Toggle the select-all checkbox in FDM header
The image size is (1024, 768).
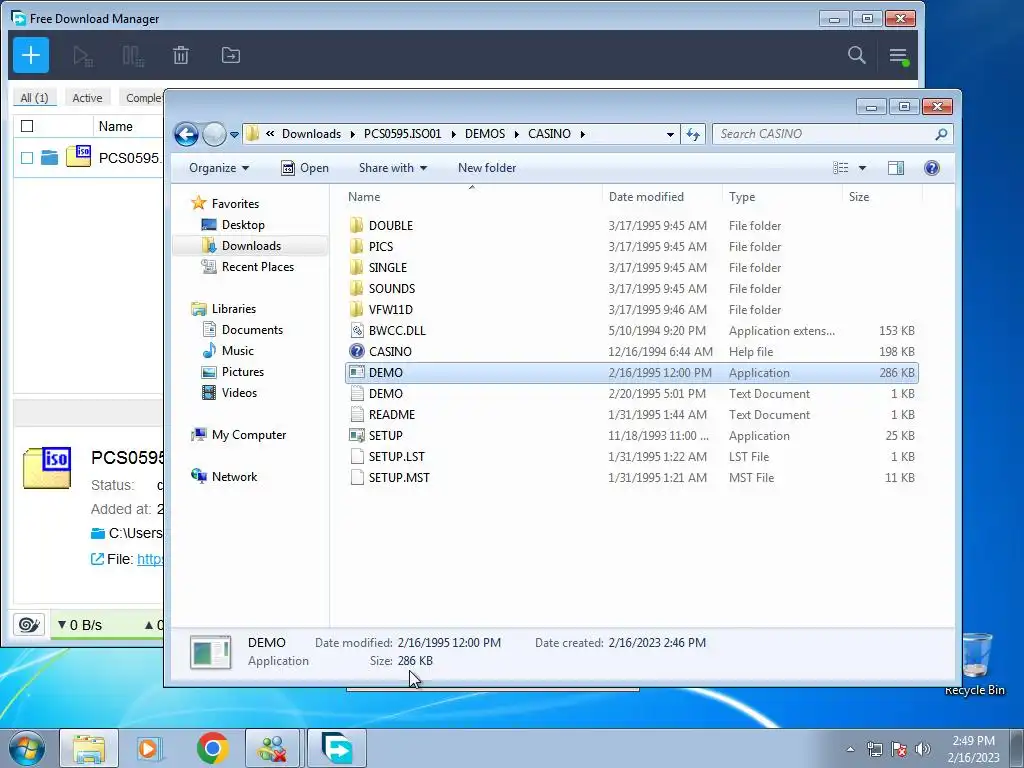[x=27, y=126]
